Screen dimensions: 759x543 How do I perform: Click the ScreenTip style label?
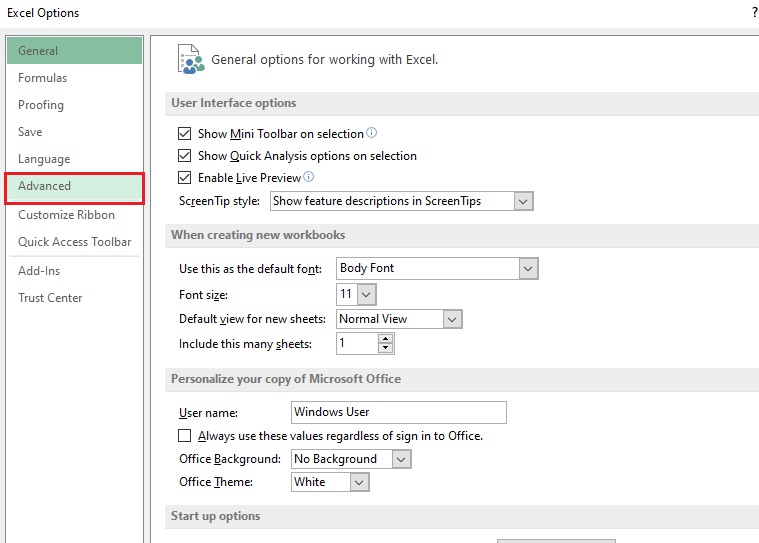coord(219,201)
